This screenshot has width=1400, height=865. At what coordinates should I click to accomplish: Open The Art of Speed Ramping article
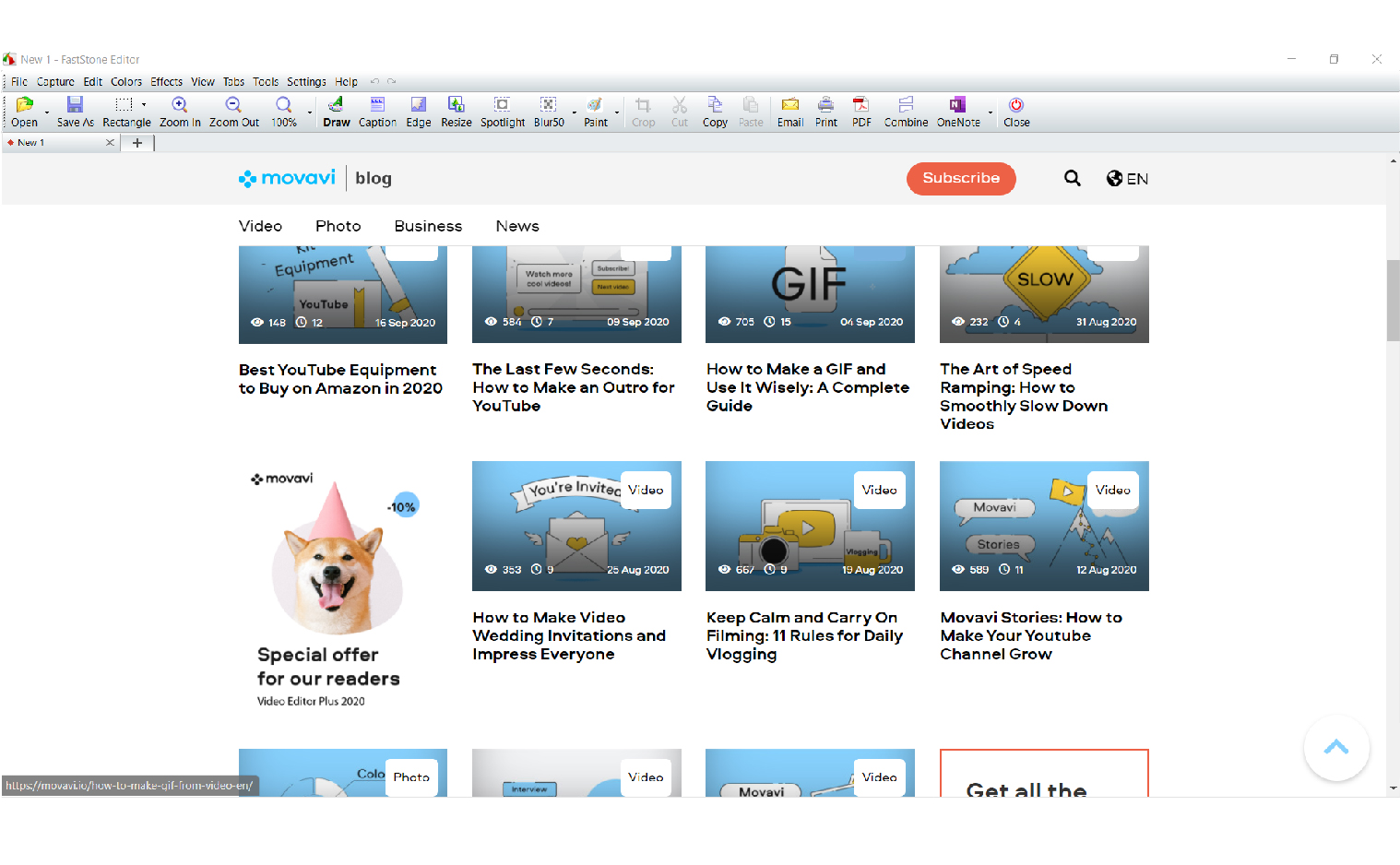click(x=1024, y=397)
